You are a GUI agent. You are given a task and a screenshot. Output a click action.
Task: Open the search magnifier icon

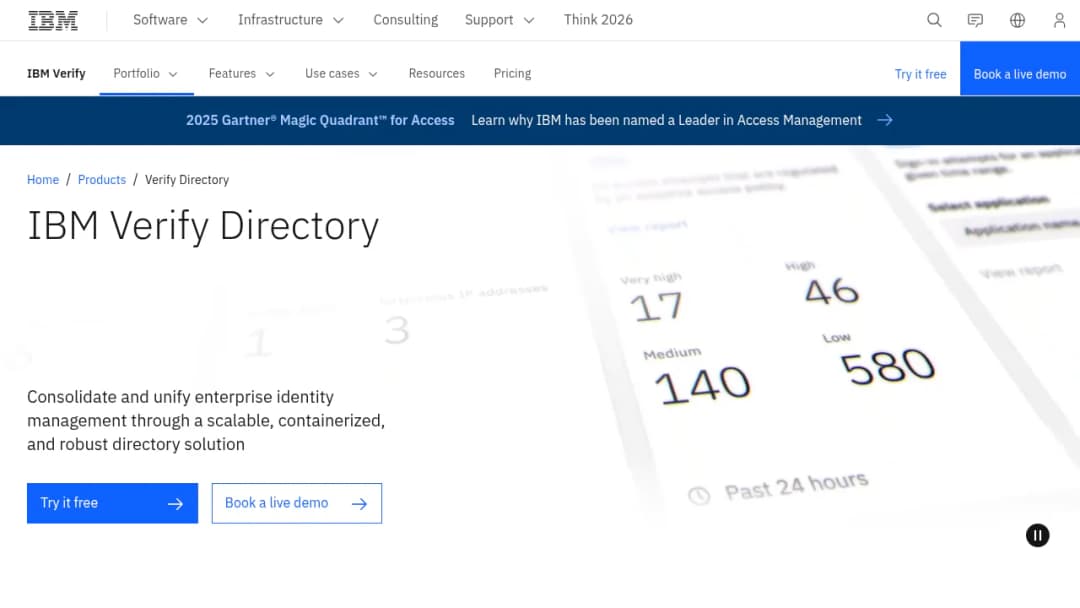click(x=934, y=20)
